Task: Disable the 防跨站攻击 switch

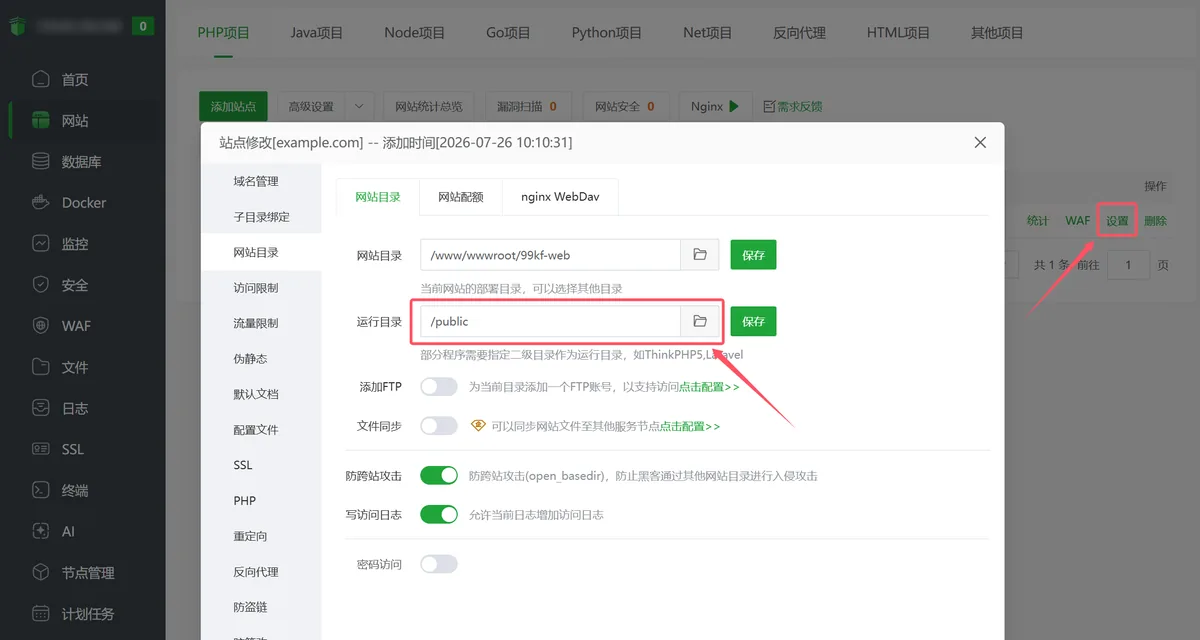Action: point(439,475)
